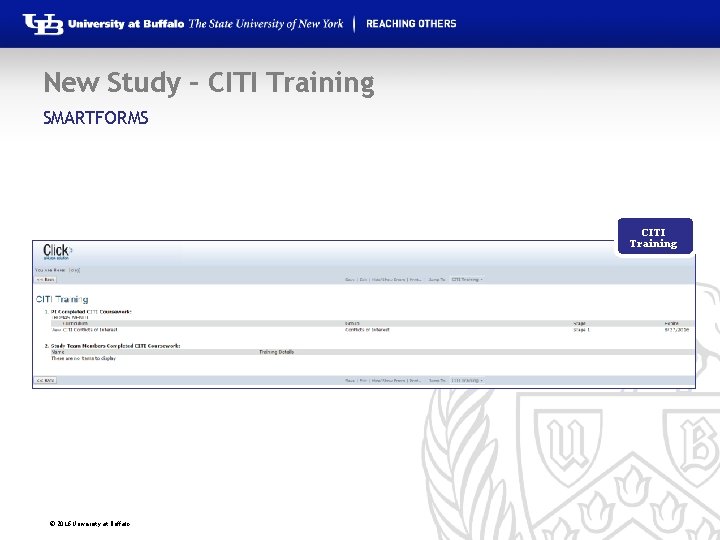Click Exit in the footer toolbar
Viewport: 720px width, 540px height.
tap(363, 381)
